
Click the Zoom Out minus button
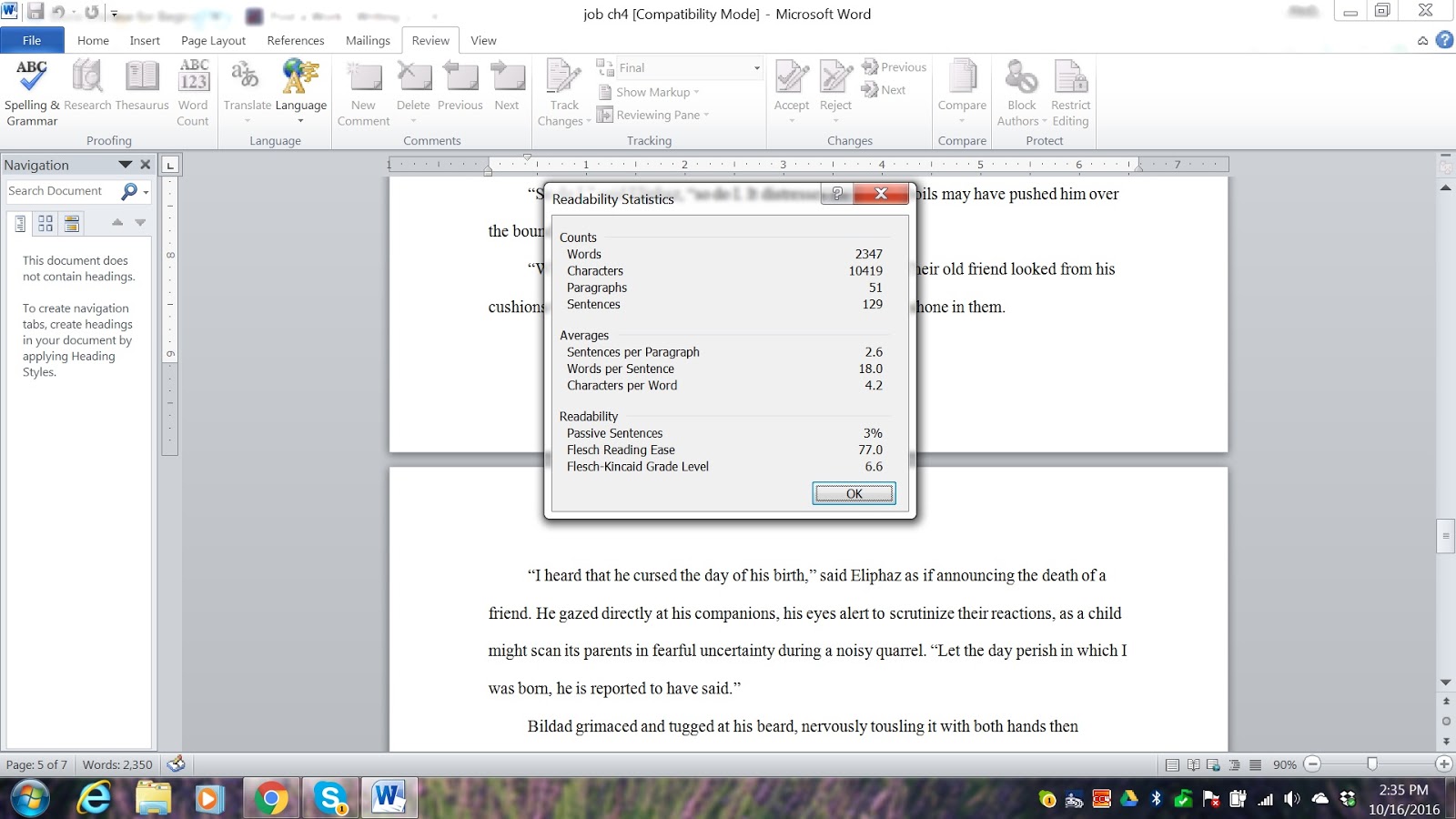[1312, 764]
